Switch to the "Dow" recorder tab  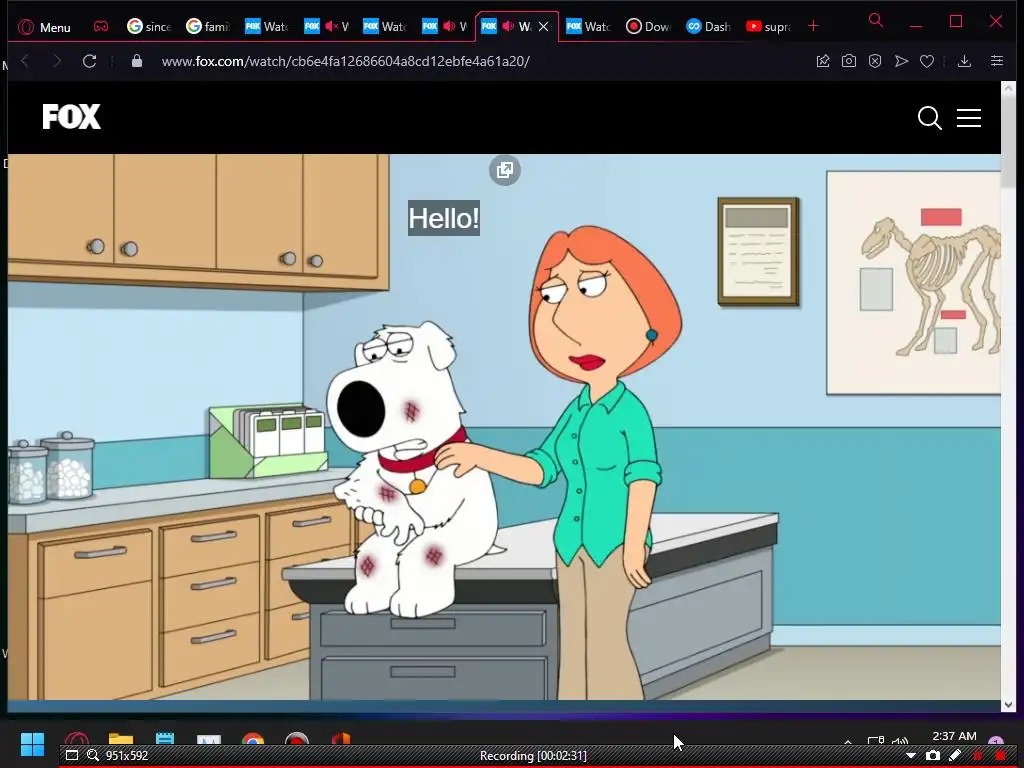(x=647, y=27)
